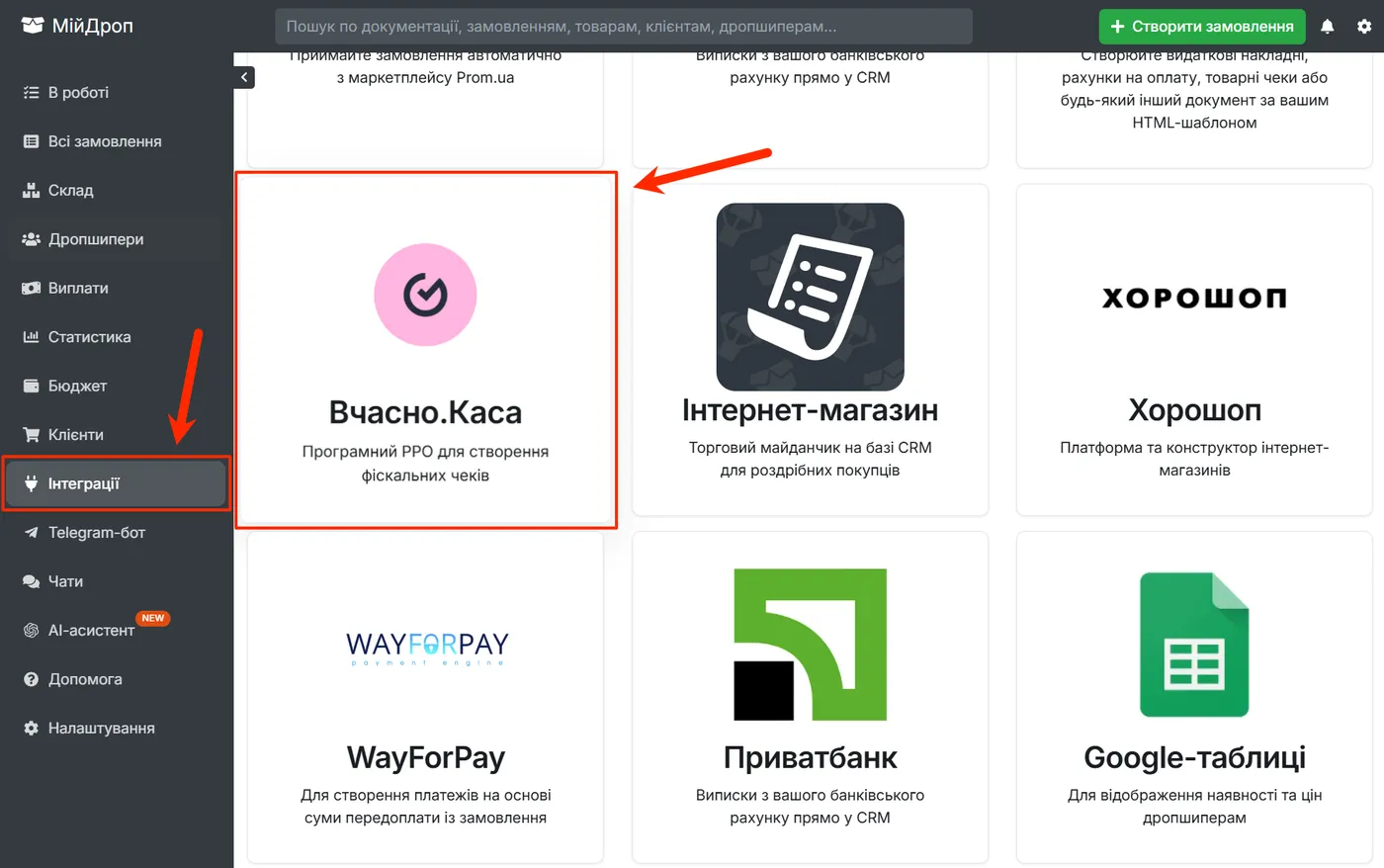The image size is (1384, 868).
Task: Select the Інтеграції menu item
Action: pyautogui.click(x=117, y=483)
